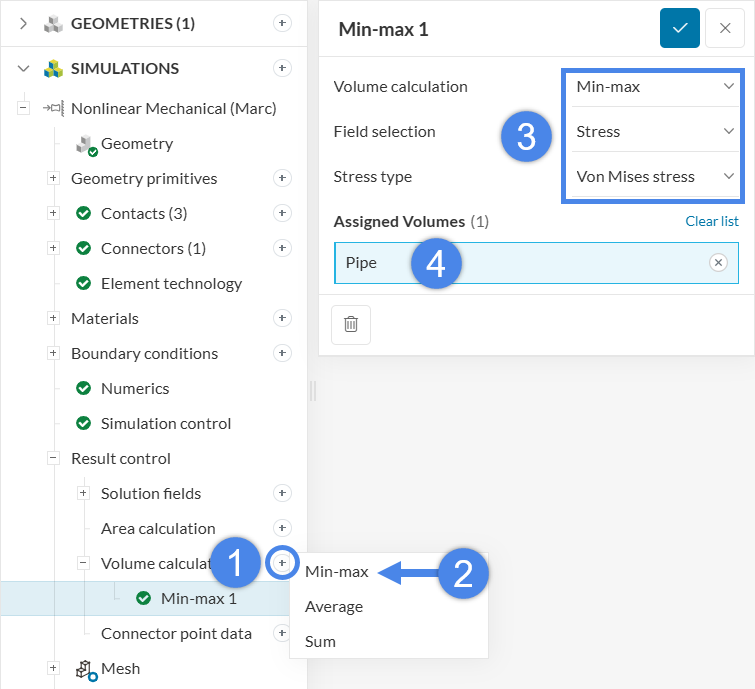The image size is (755, 689).
Task: Collapse the Result control tree node
Action: [53, 458]
